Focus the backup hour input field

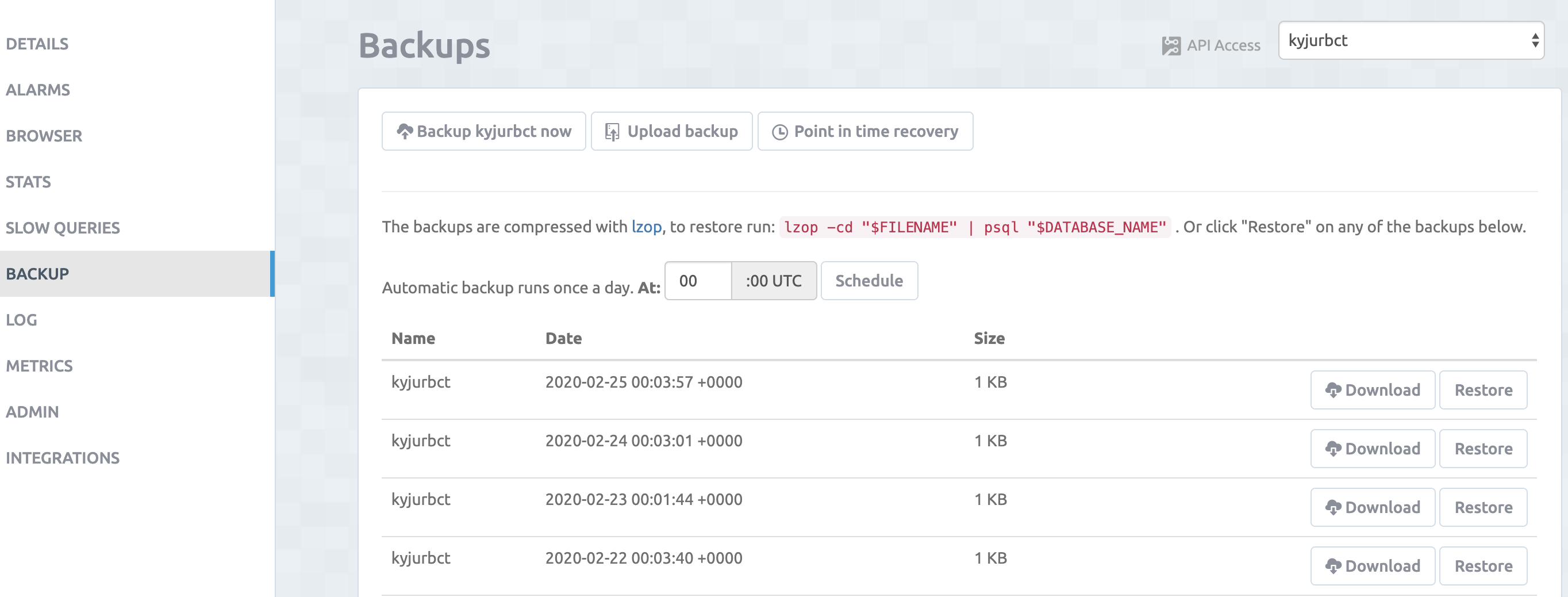(698, 281)
